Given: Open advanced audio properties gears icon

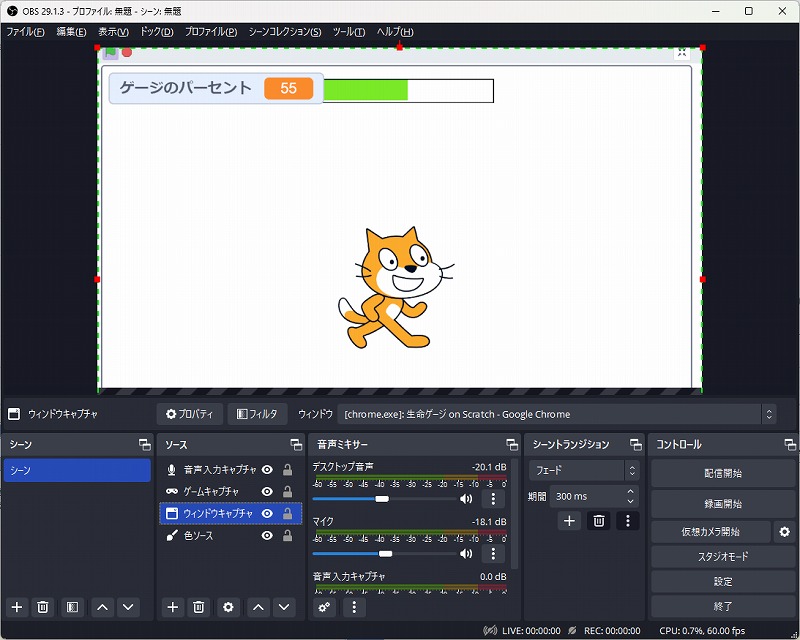Looking at the screenshot, I should 324,607.
